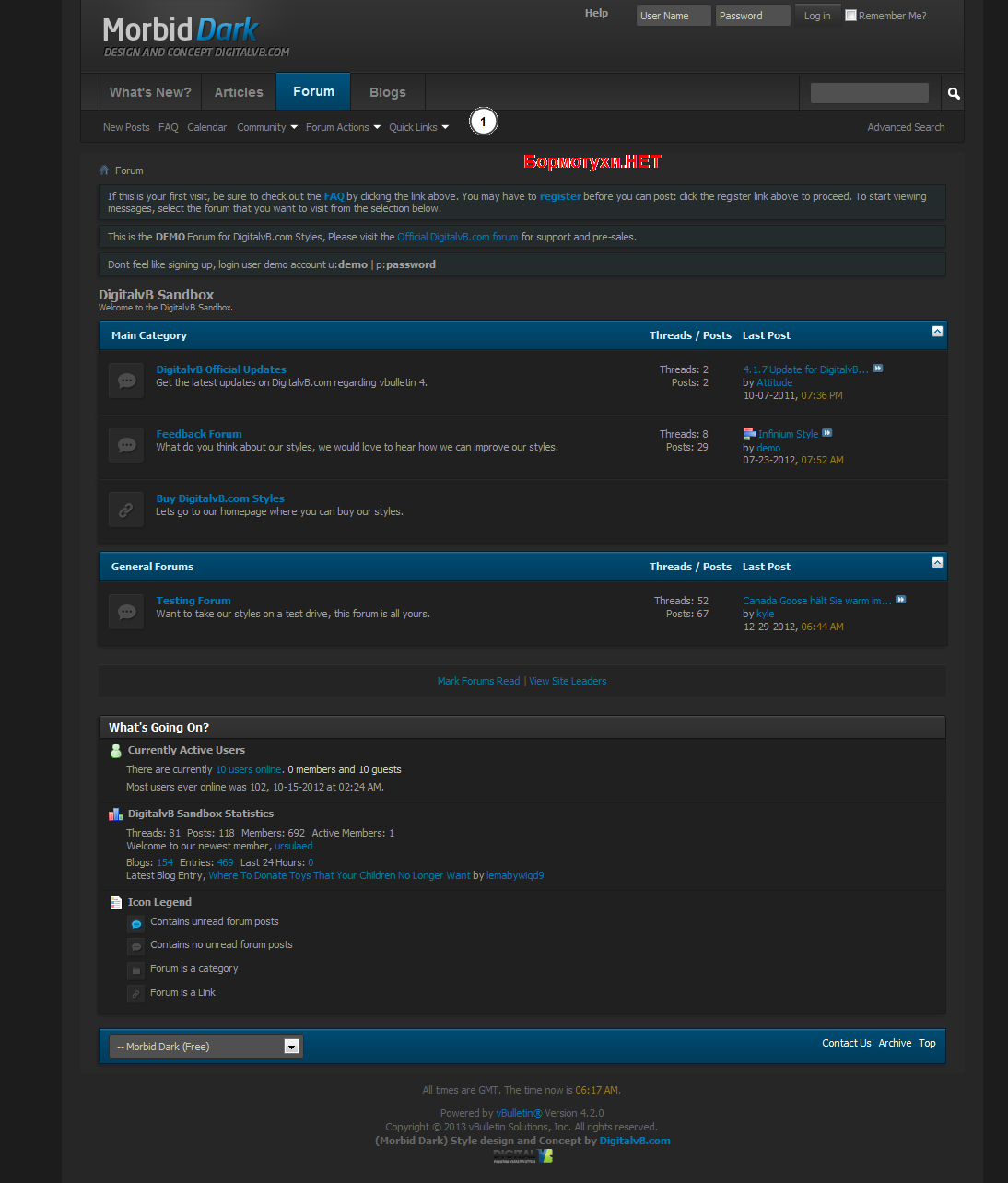Open the Buy DigitalvB.com Styles link
Screen dimensions: 1008x1183
pos(220,498)
